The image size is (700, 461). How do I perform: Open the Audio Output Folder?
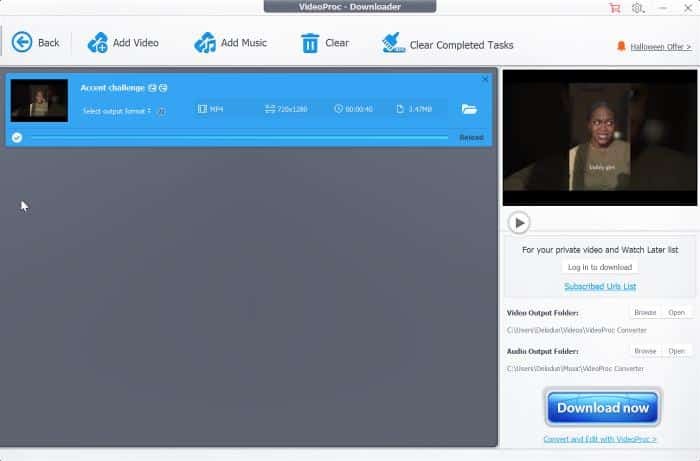tap(676, 351)
